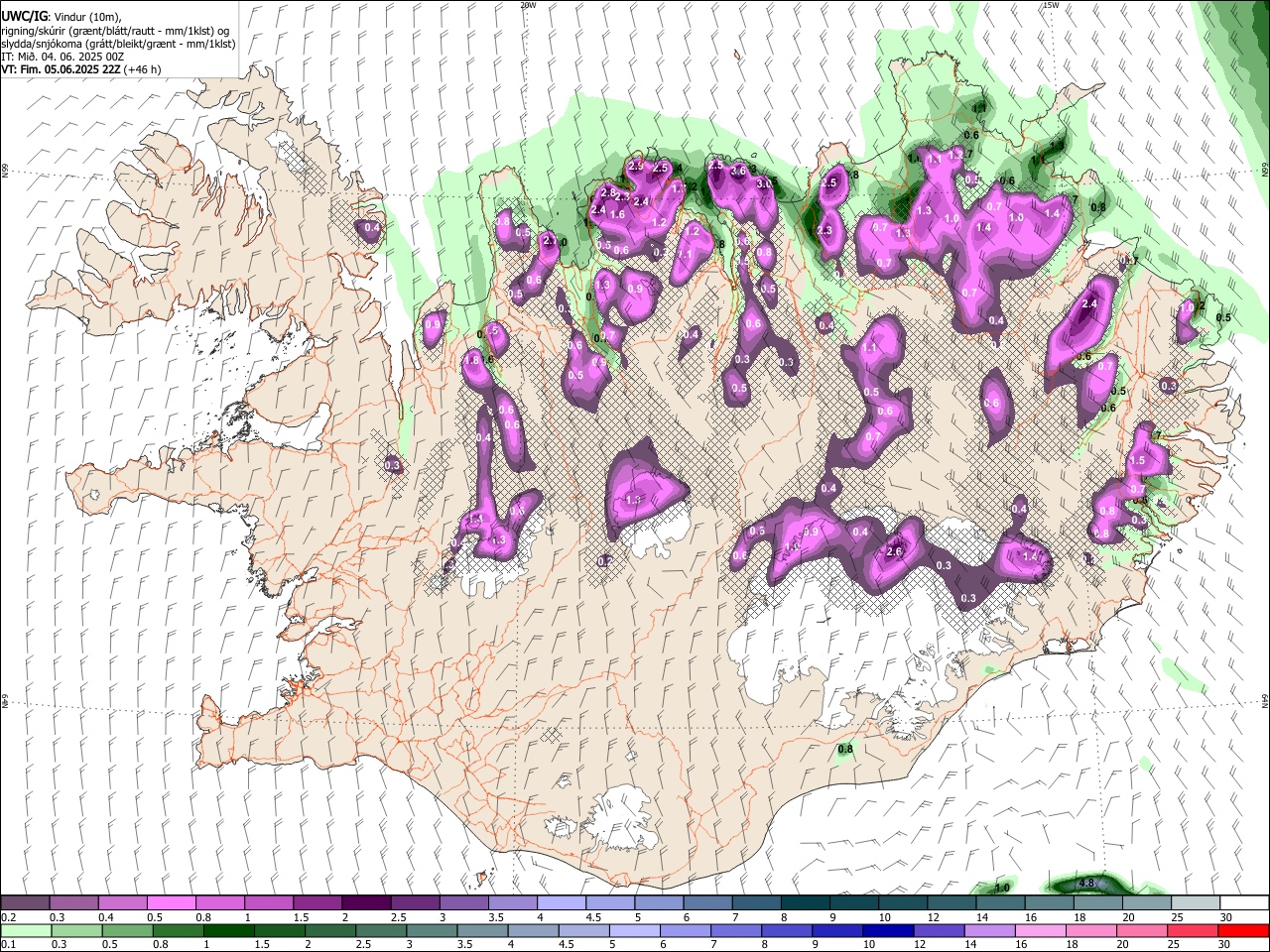Image resolution: width=1270 pixels, height=952 pixels.
Task: Select the 0.1 label in the lower legend row
Action: [8, 944]
